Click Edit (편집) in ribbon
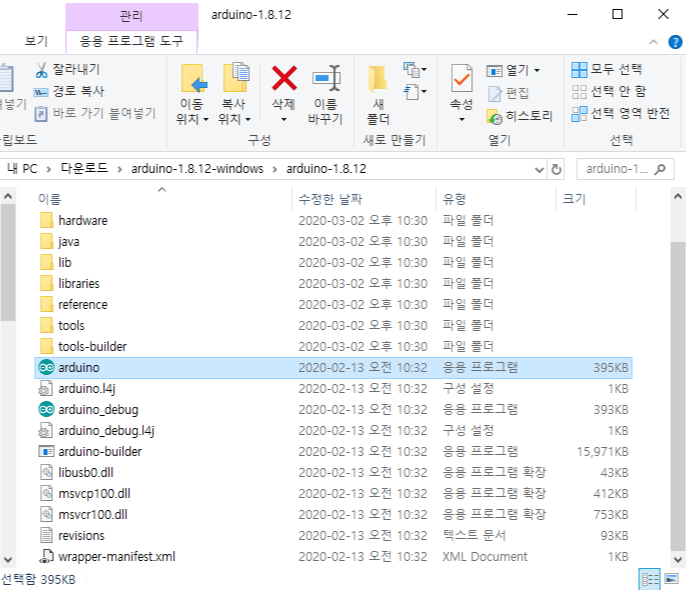The image size is (686, 590). point(508,93)
